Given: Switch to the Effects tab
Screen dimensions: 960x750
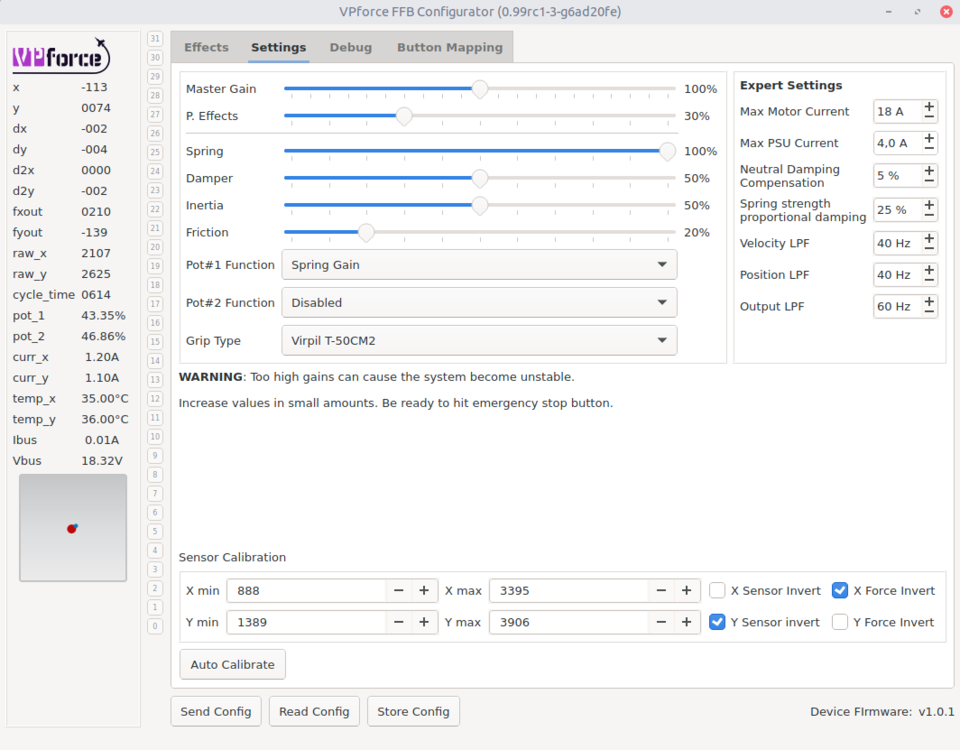Looking at the screenshot, I should coord(206,47).
